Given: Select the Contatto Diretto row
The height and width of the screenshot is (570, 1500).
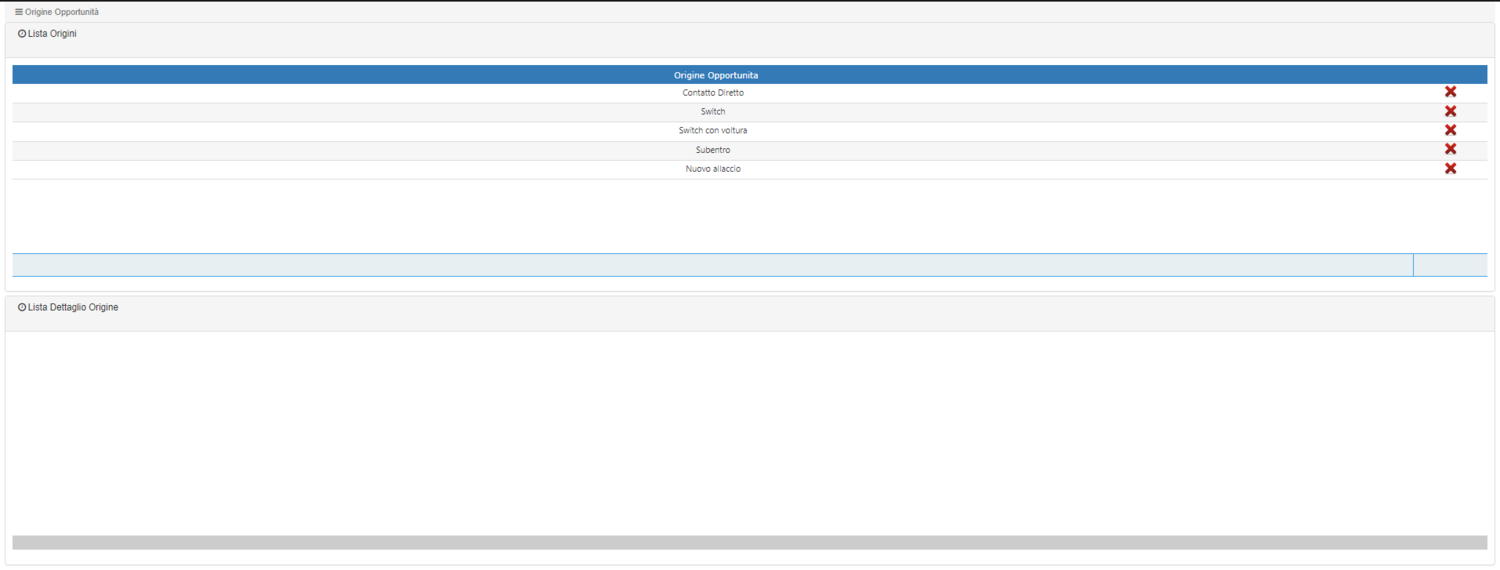Looking at the screenshot, I should (713, 93).
